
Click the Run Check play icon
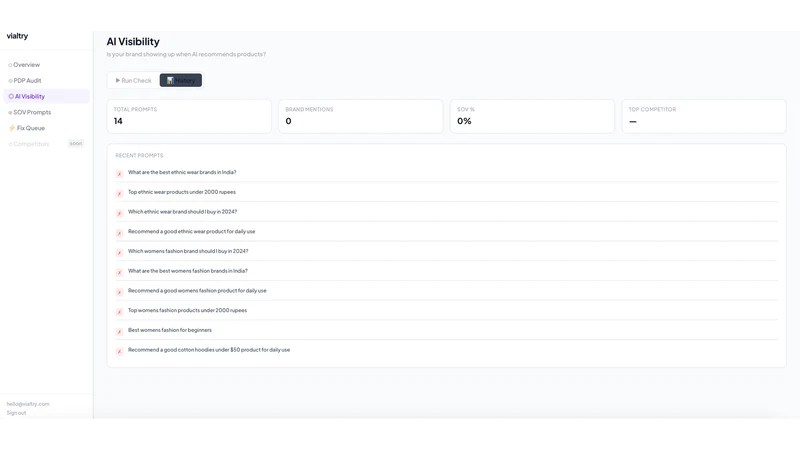[x=118, y=81]
